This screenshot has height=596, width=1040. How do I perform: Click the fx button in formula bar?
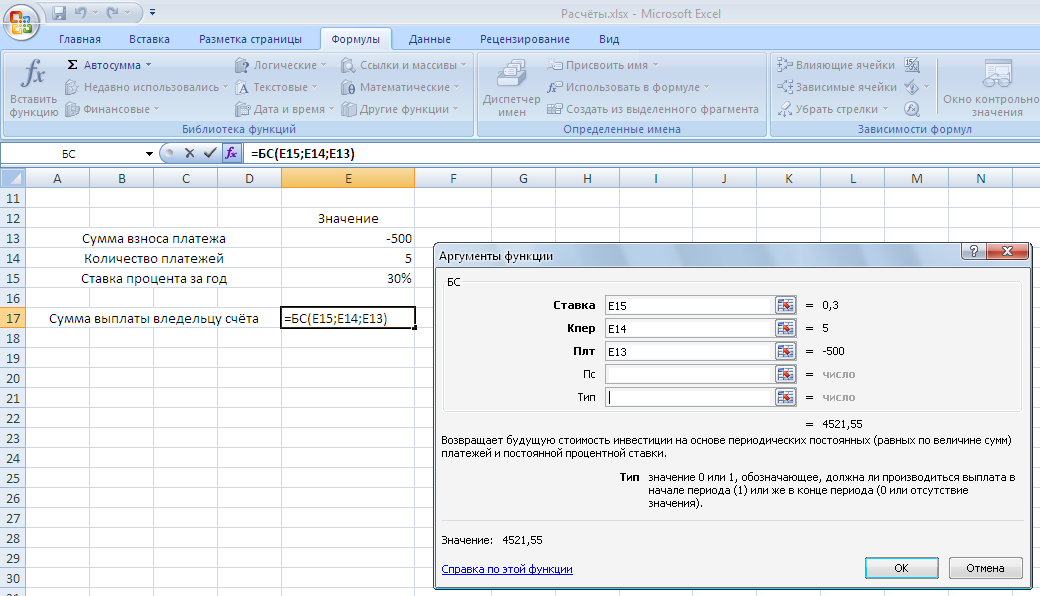pos(231,153)
